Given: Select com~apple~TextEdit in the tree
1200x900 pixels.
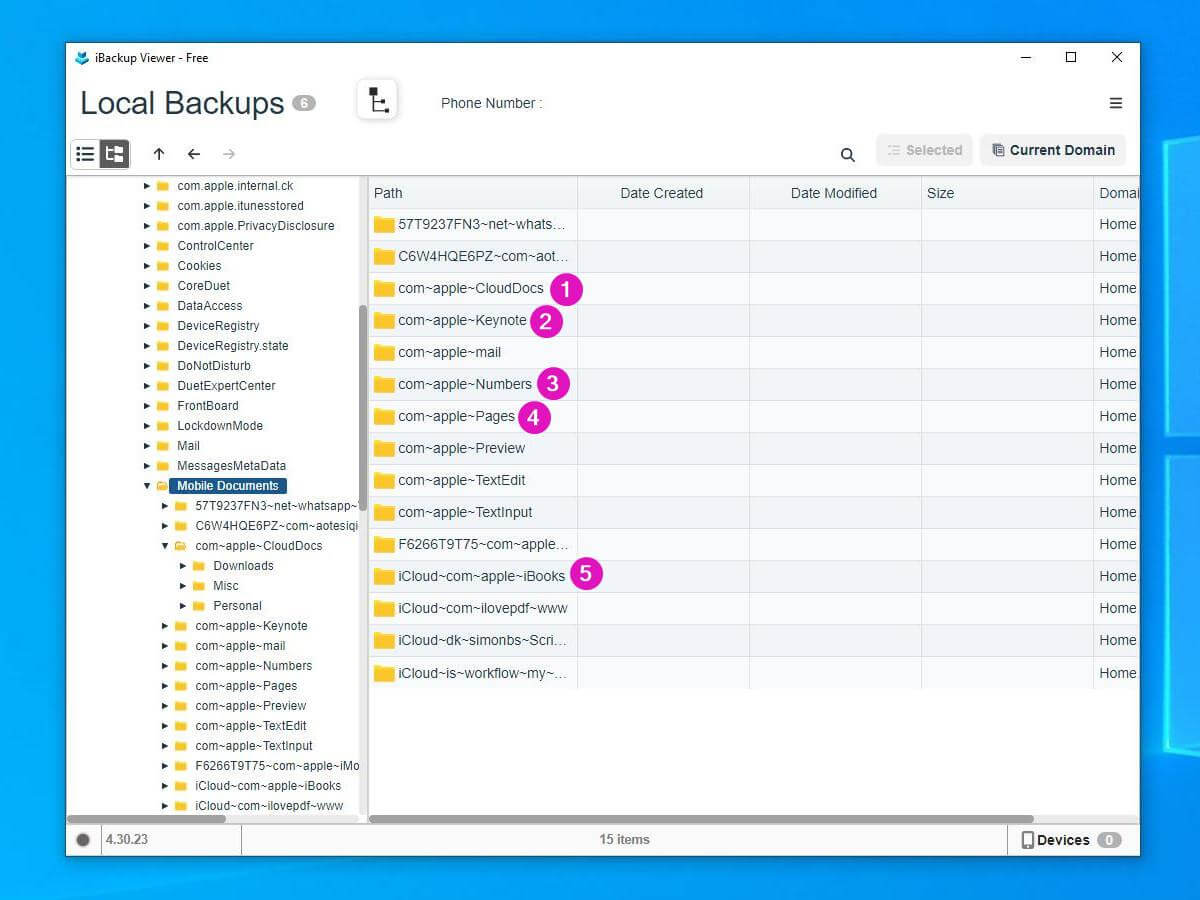Looking at the screenshot, I should (251, 726).
